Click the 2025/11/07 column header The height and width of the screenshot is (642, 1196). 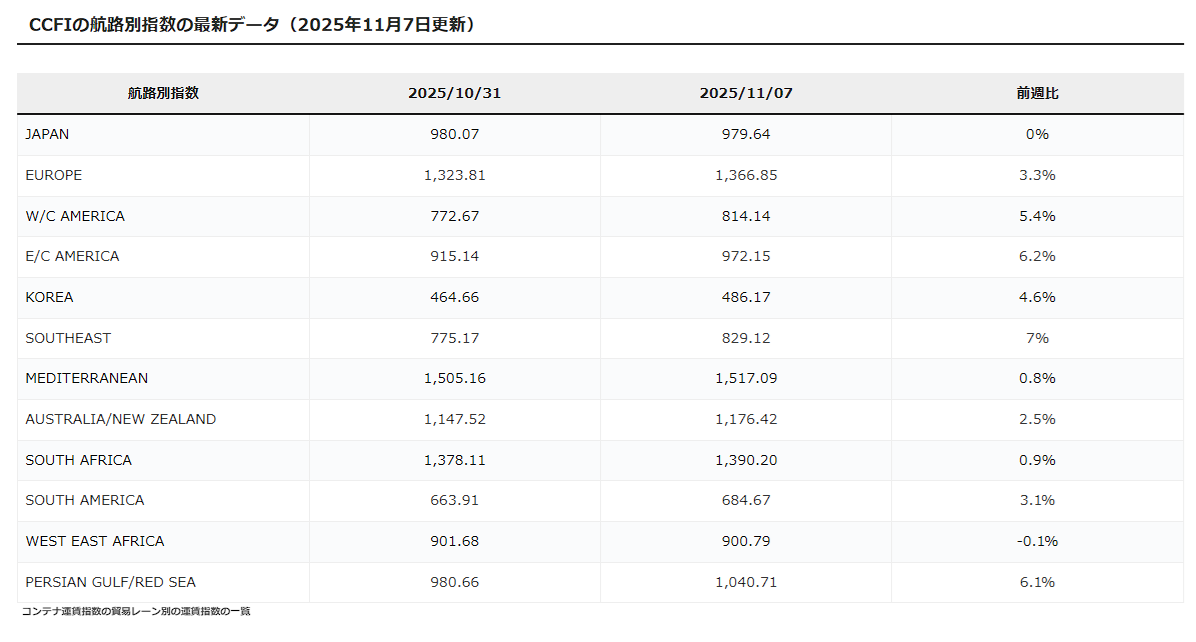point(746,93)
